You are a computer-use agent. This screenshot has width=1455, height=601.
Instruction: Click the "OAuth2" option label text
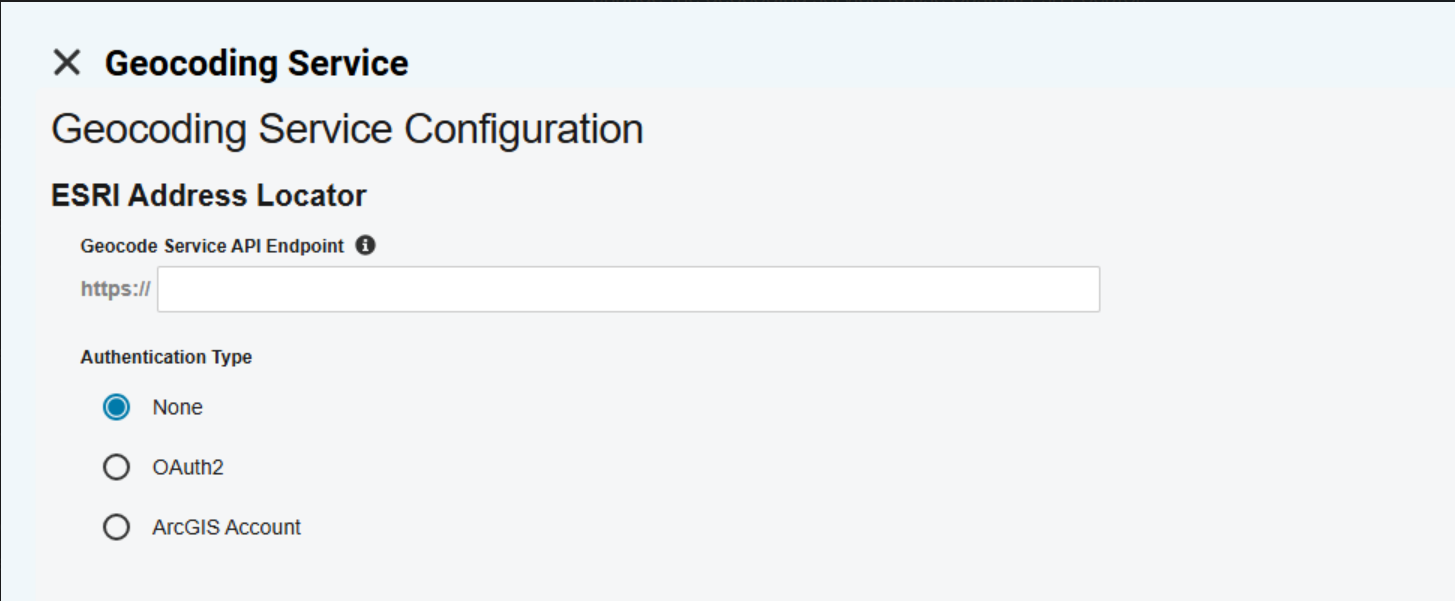pyautogui.click(x=188, y=467)
